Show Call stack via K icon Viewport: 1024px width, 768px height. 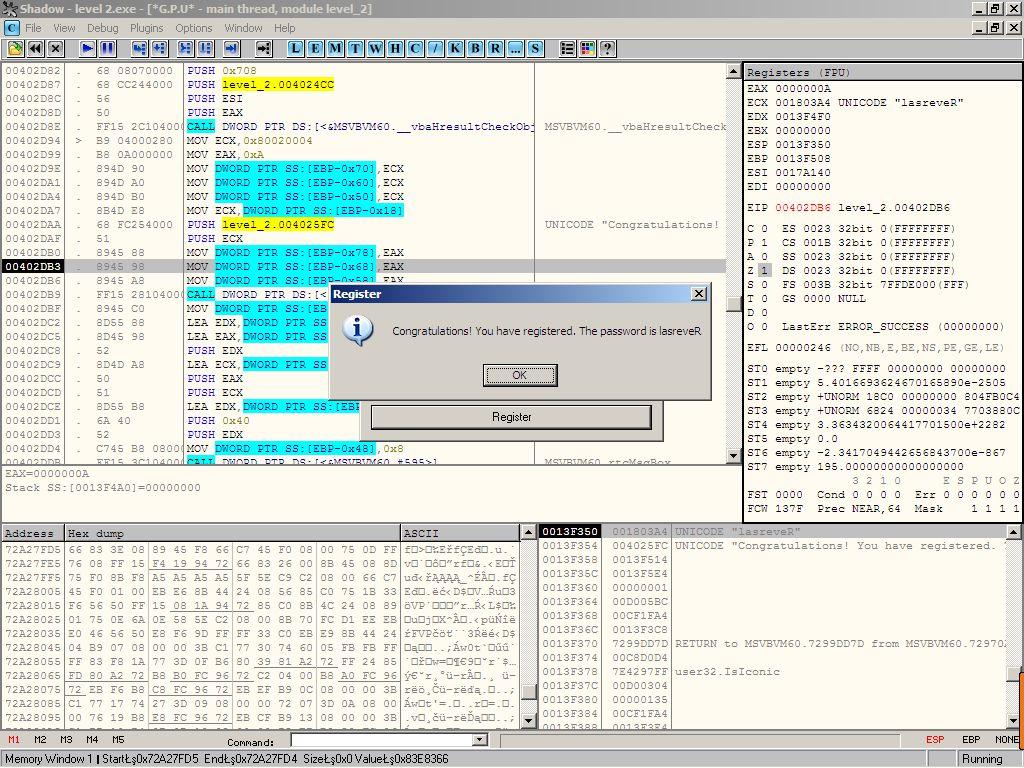(x=455, y=48)
